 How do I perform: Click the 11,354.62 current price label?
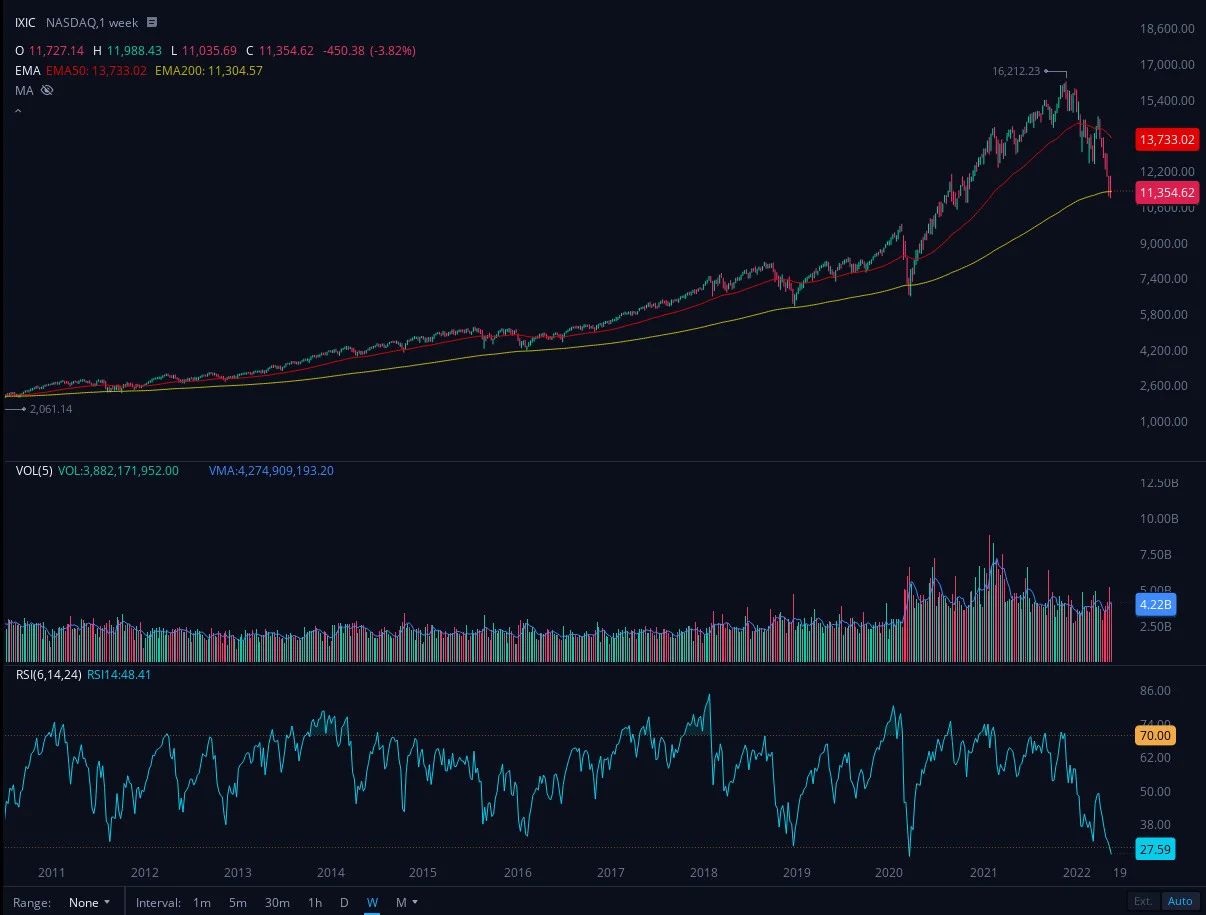point(1168,193)
